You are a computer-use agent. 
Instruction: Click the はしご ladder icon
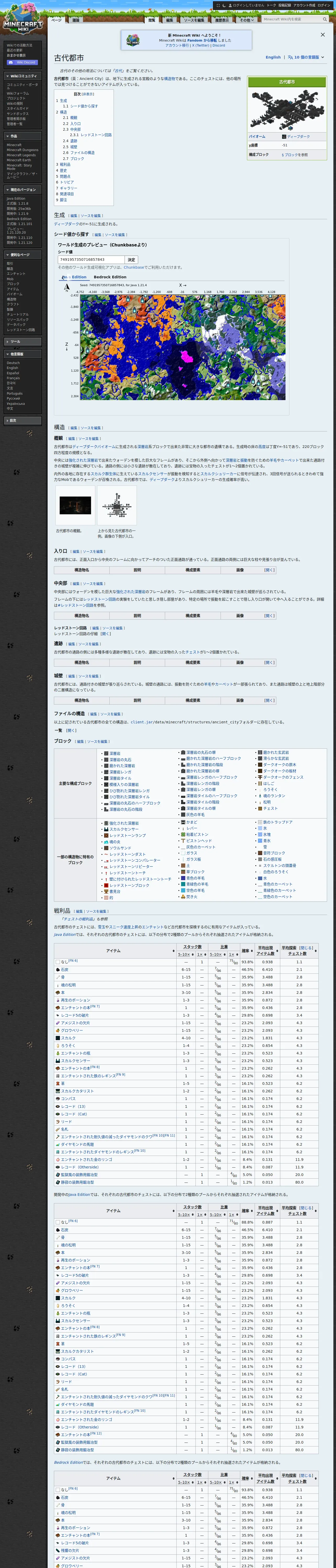260,783
